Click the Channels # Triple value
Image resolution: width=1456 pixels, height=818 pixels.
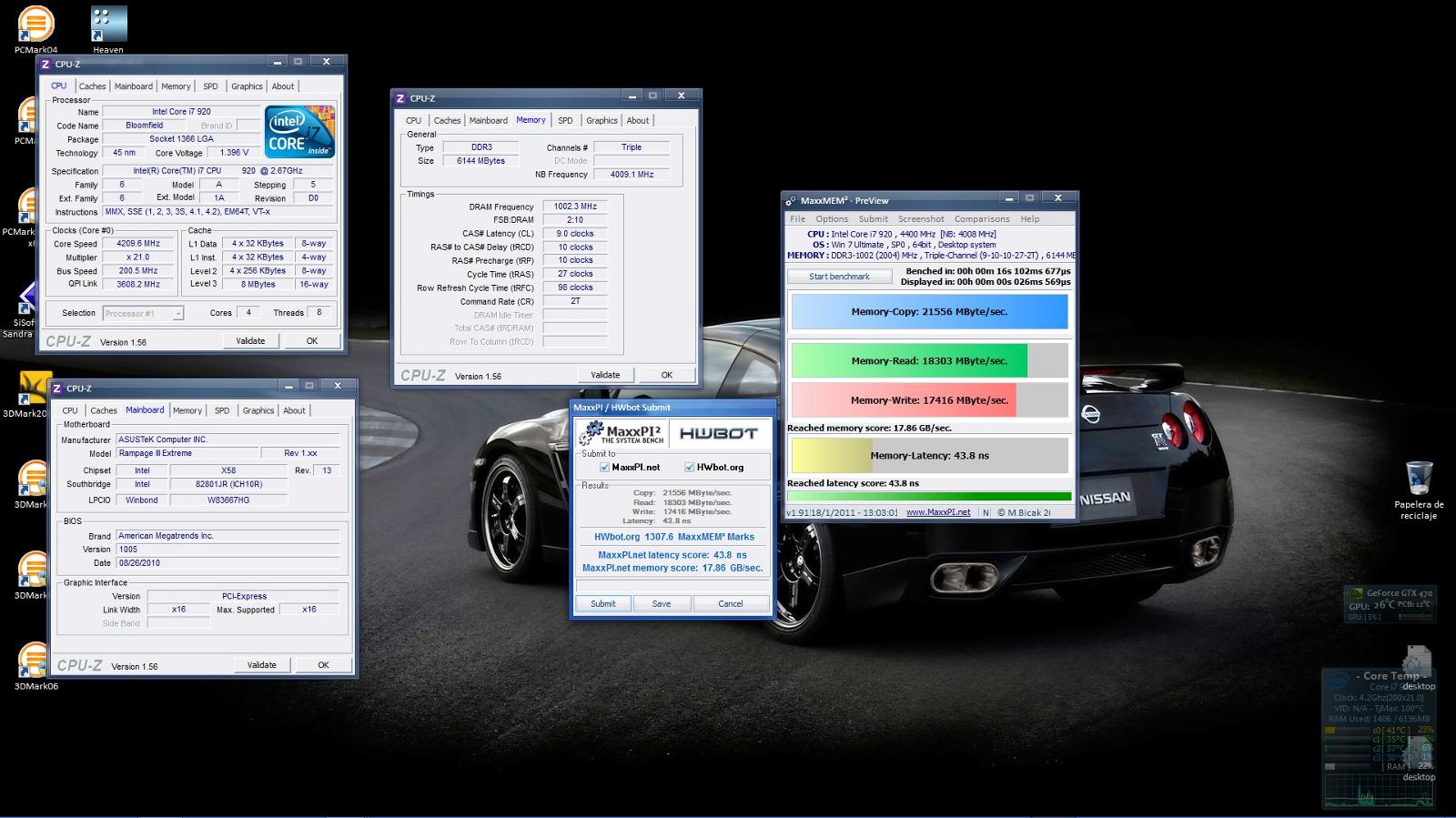(x=632, y=147)
